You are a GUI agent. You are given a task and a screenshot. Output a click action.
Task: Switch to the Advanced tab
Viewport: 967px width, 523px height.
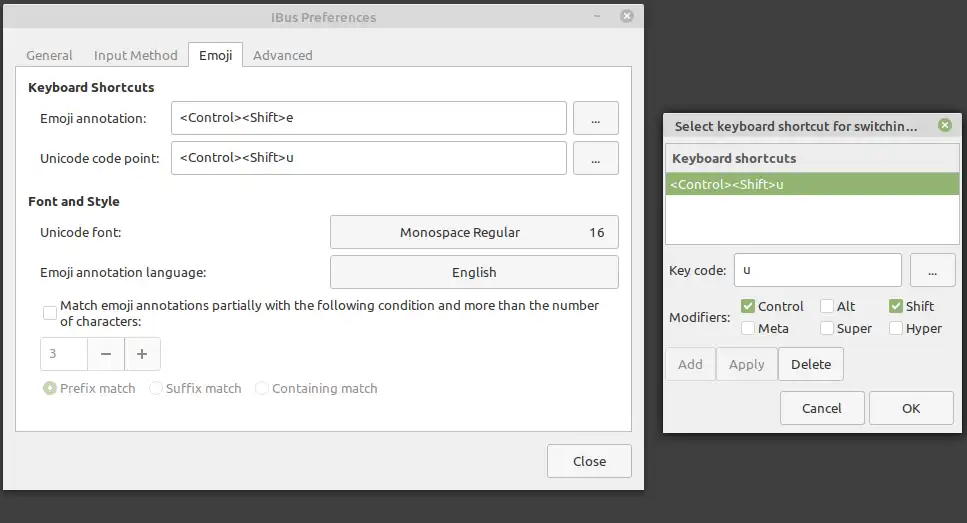282,55
